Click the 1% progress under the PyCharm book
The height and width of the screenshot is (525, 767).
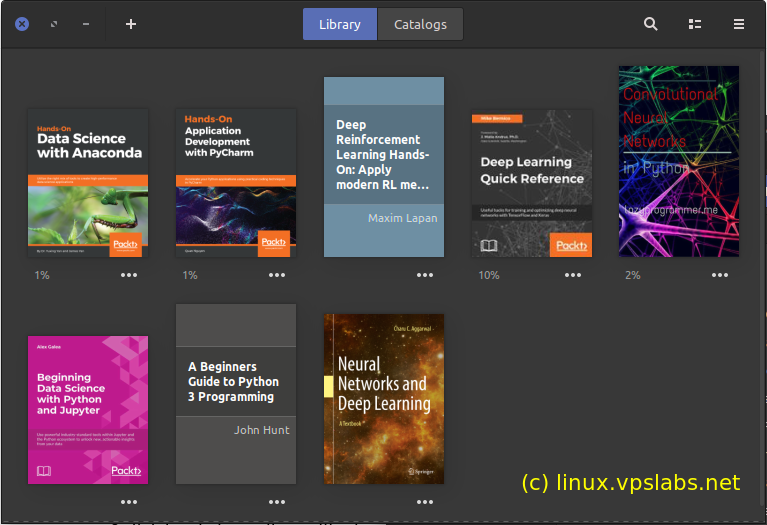pyautogui.click(x=190, y=275)
